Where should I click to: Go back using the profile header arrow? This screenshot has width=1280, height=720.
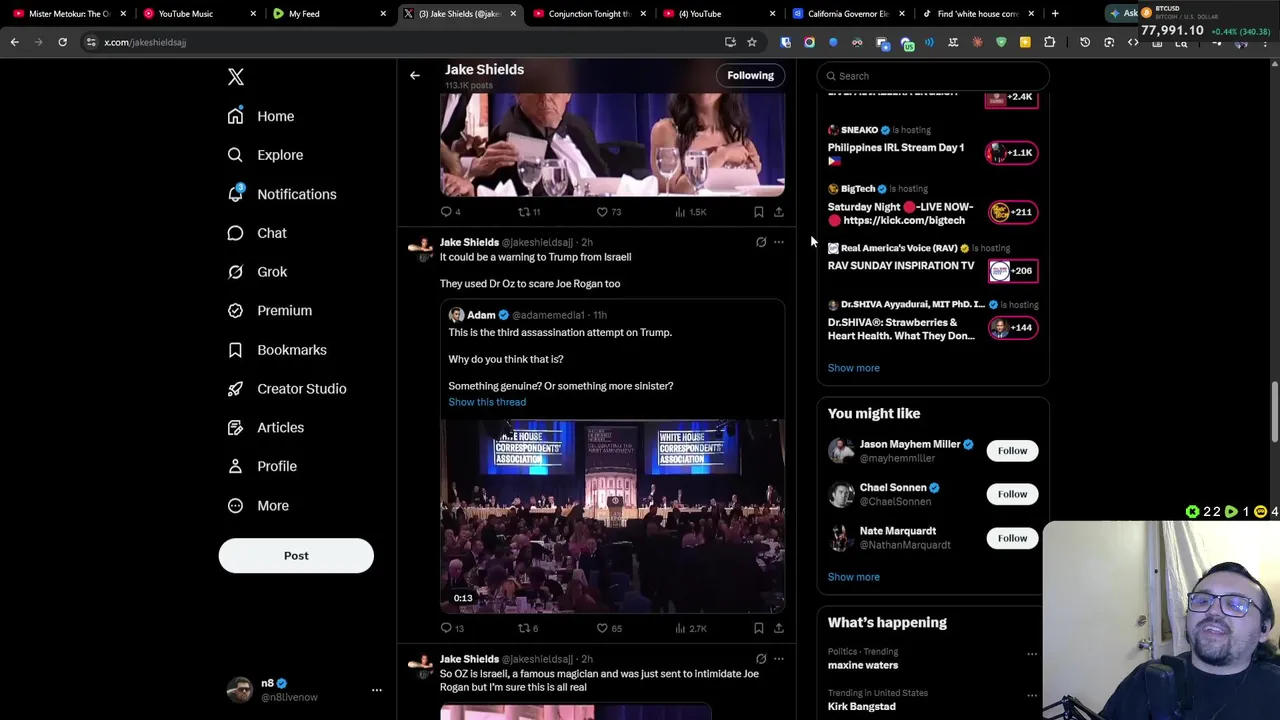(415, 75)
